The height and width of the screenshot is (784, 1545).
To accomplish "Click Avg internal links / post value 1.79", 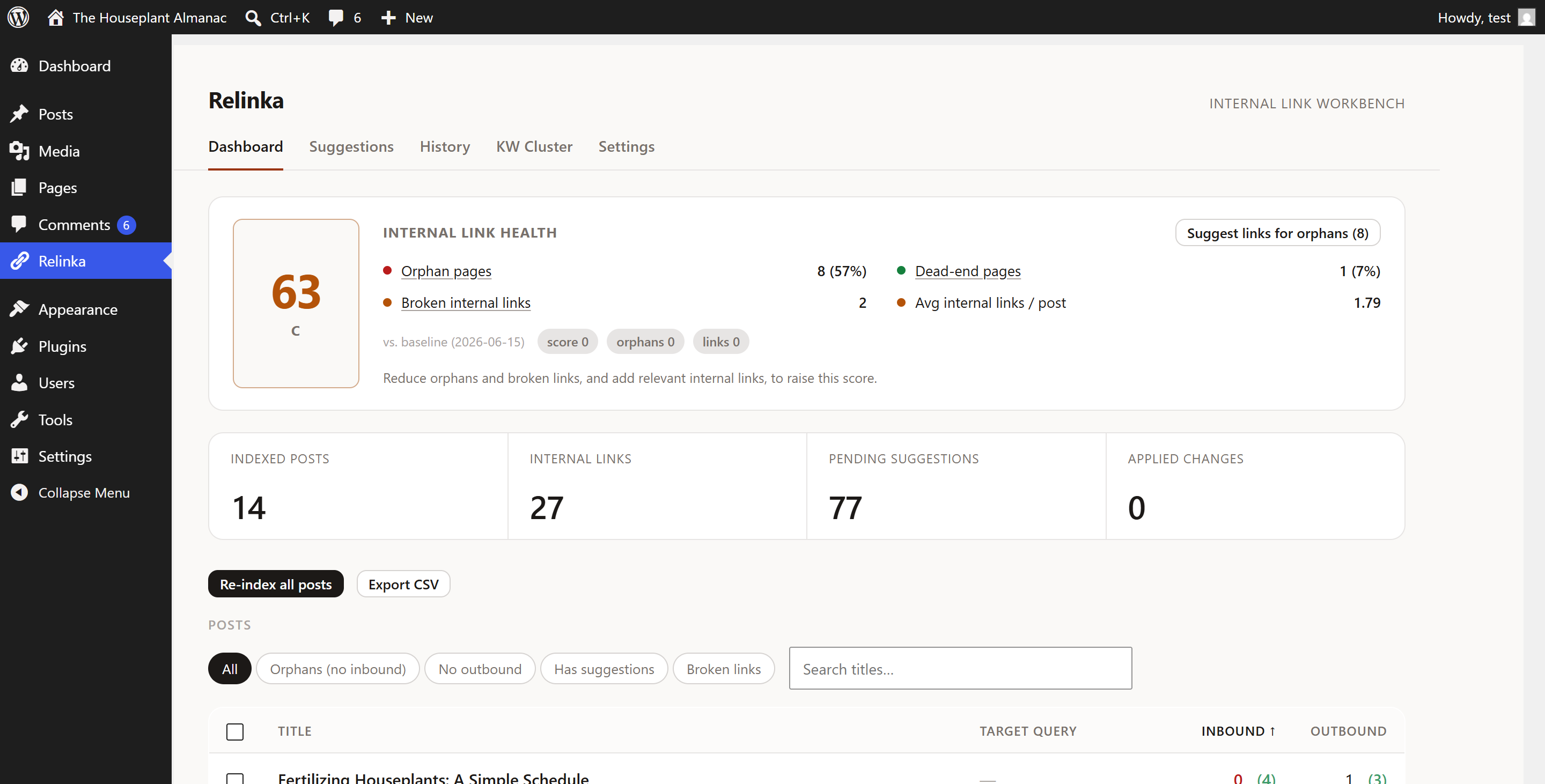I will point(1367,302).
